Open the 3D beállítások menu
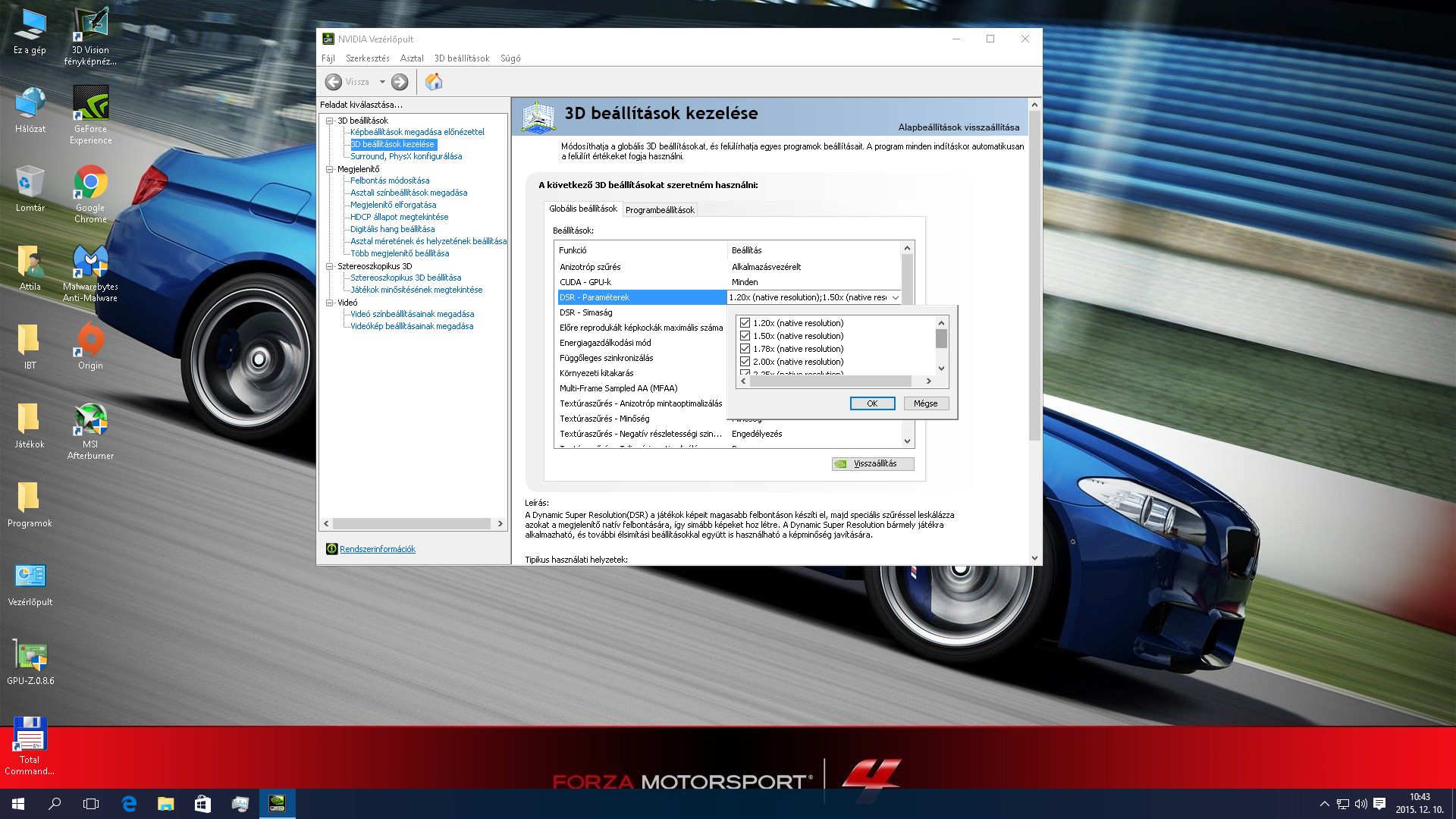The image size is (1456, 819). click(x=462, y=58)
